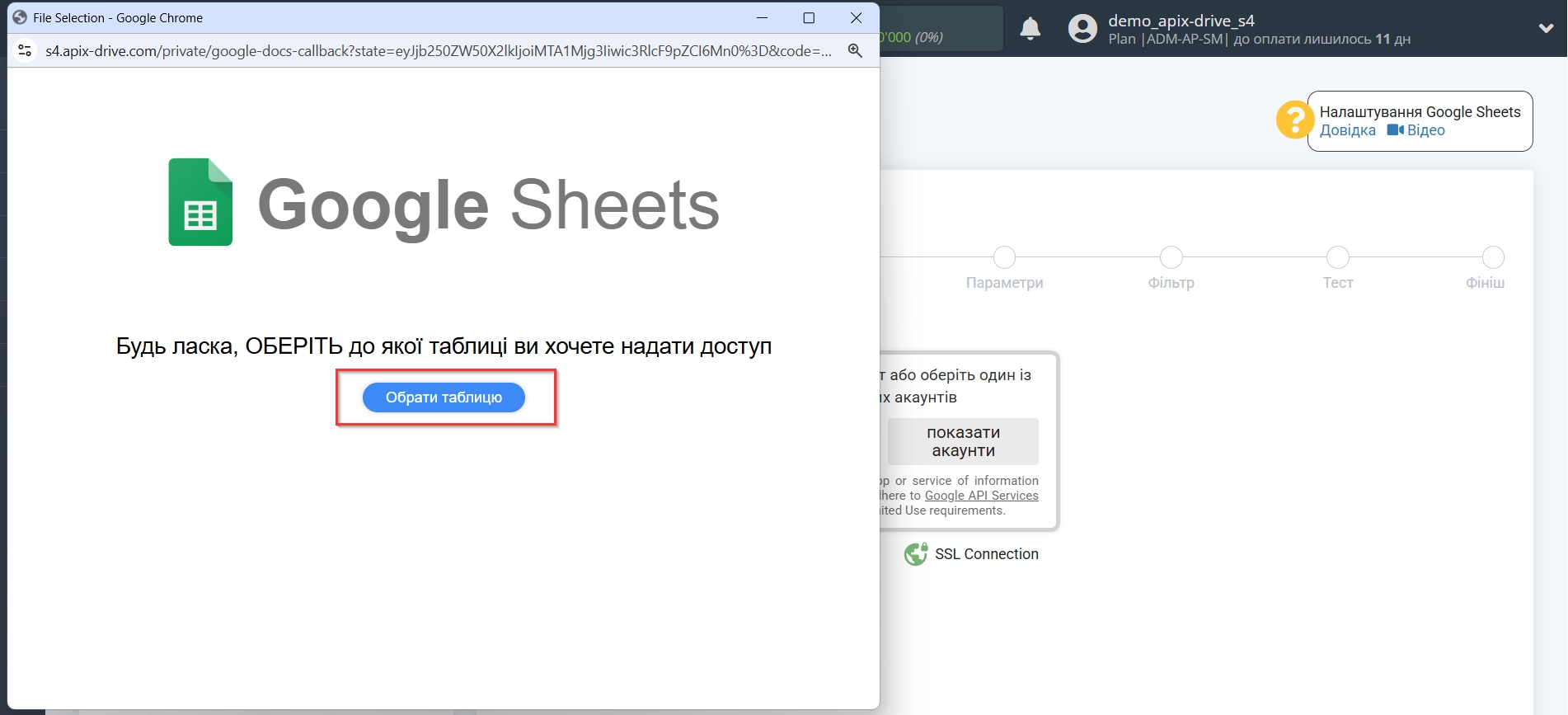Click the demo_apix-drive_s4 username
This screenshot has width=1568, height=715.
[x=1181, y=21]
